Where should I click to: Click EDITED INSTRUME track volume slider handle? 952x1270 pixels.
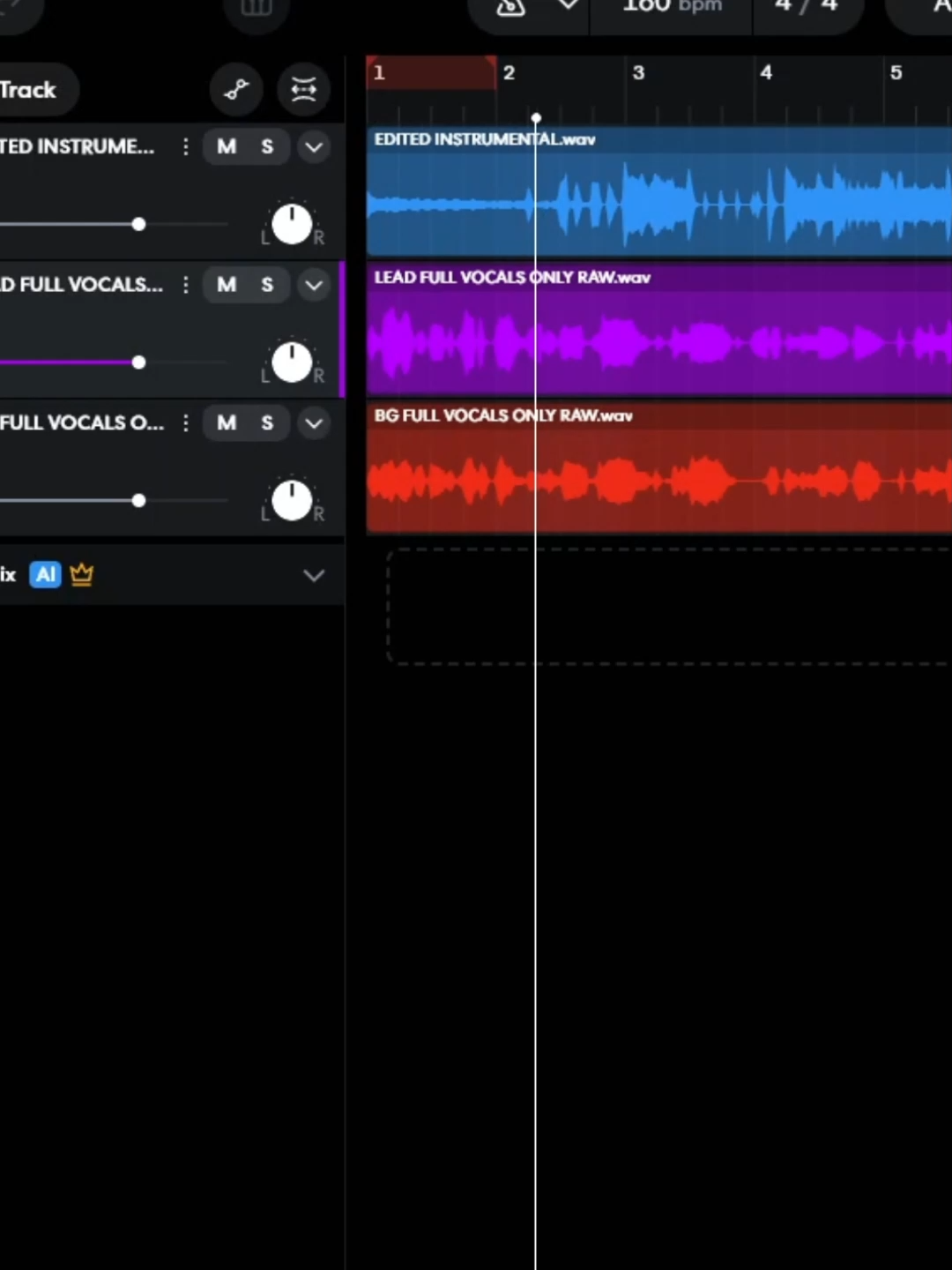[x=138, y=224]
